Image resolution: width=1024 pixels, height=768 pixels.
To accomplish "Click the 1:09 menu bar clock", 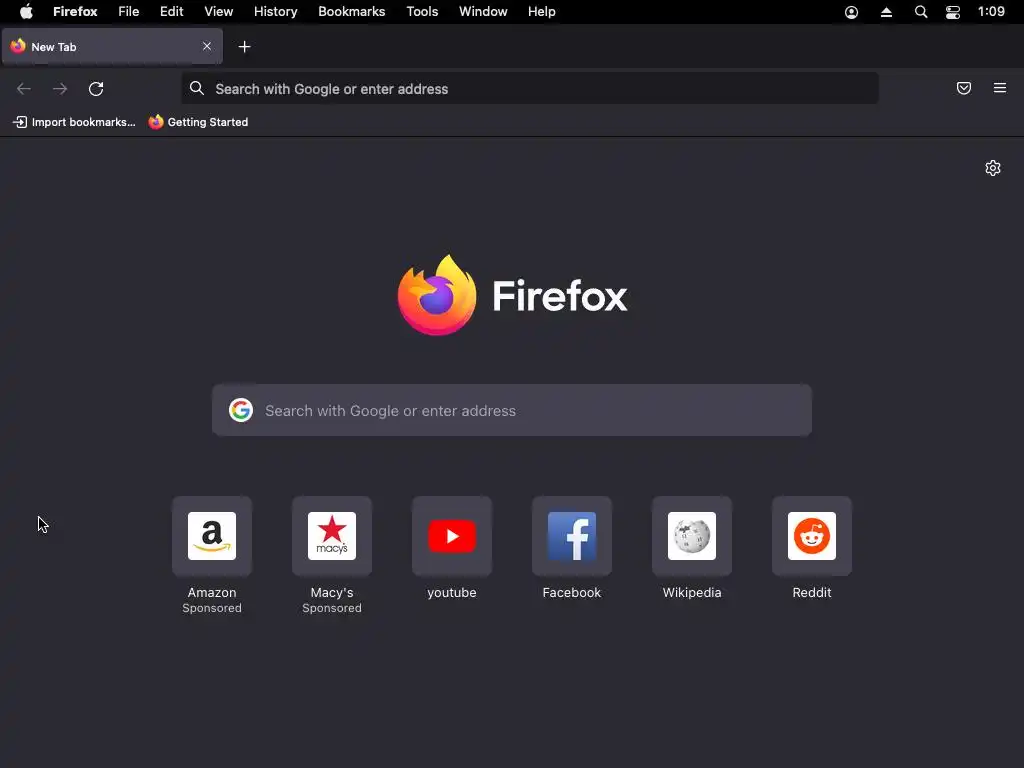I will 991,12.
